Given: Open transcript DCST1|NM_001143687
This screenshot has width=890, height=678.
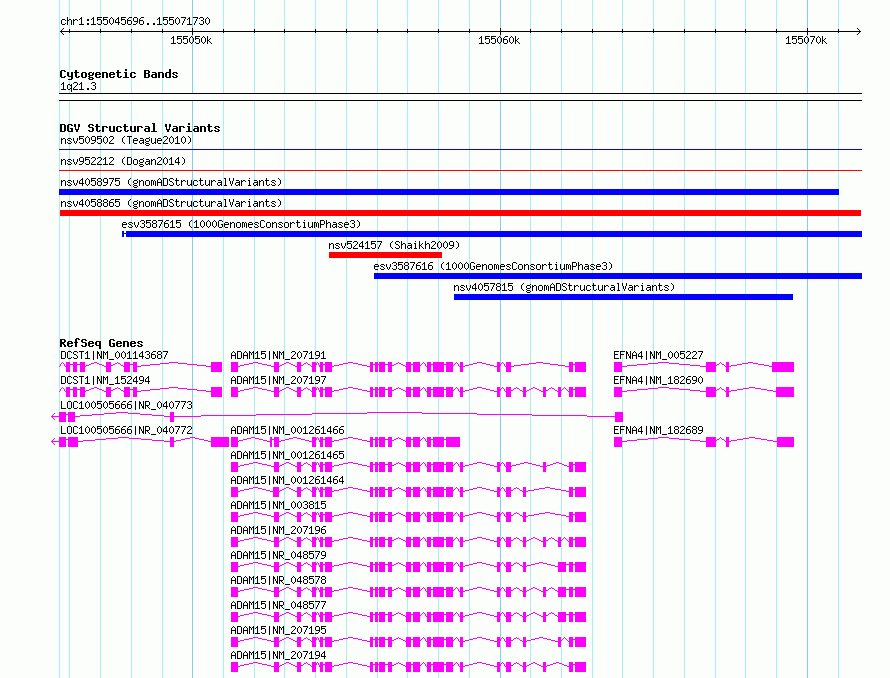Looking at the screenshot, I should point(114,355).
